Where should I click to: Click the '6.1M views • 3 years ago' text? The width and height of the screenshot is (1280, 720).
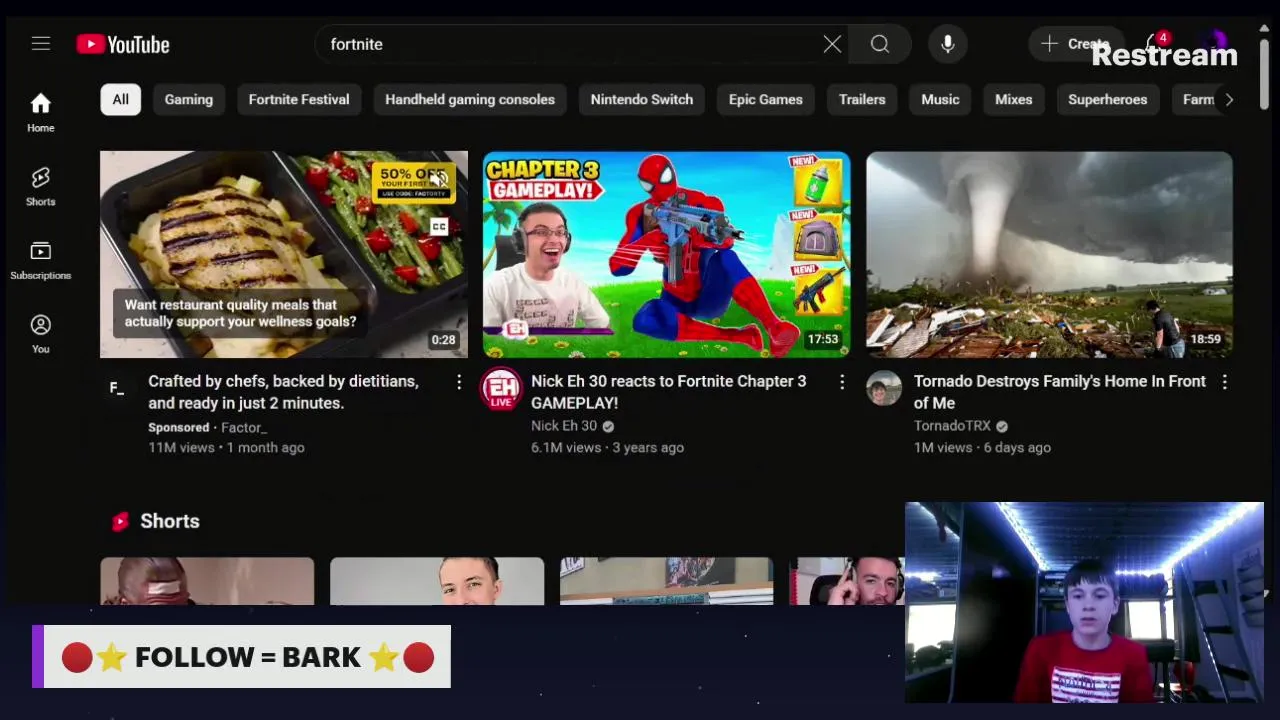tap(607, 448)
